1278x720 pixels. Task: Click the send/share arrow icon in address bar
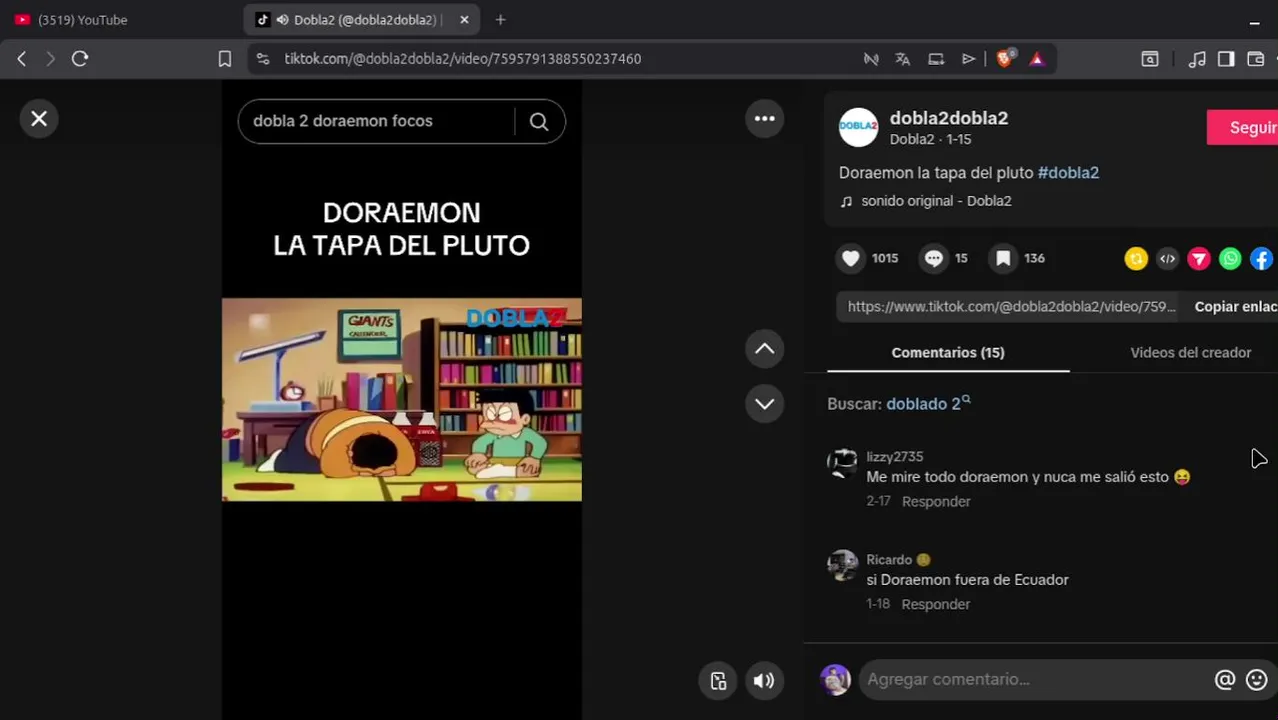click(x=968, y=59)
